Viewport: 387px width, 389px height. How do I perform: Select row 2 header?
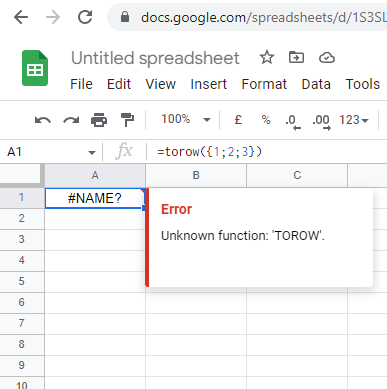coord(22,219)
